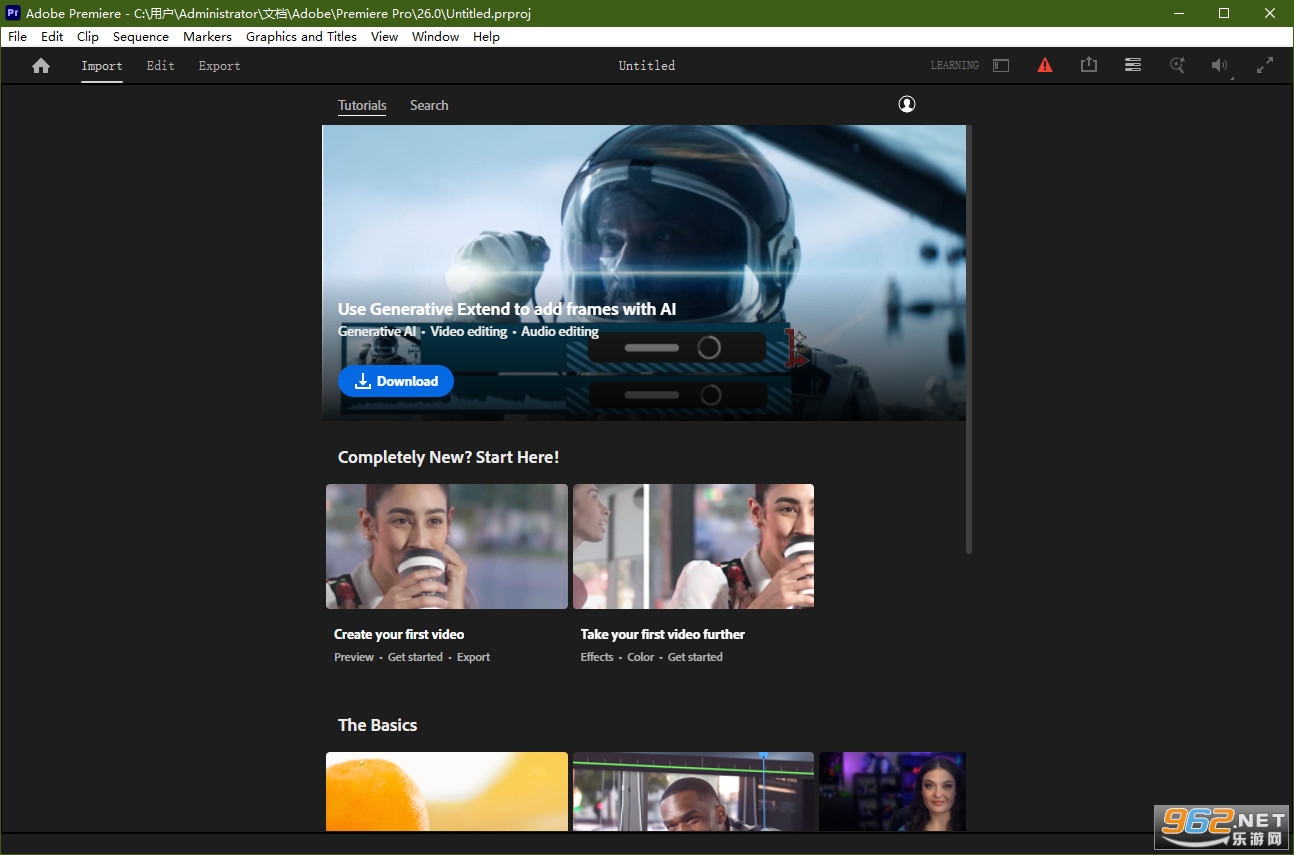Click The Basics section heading

point(377,725)
